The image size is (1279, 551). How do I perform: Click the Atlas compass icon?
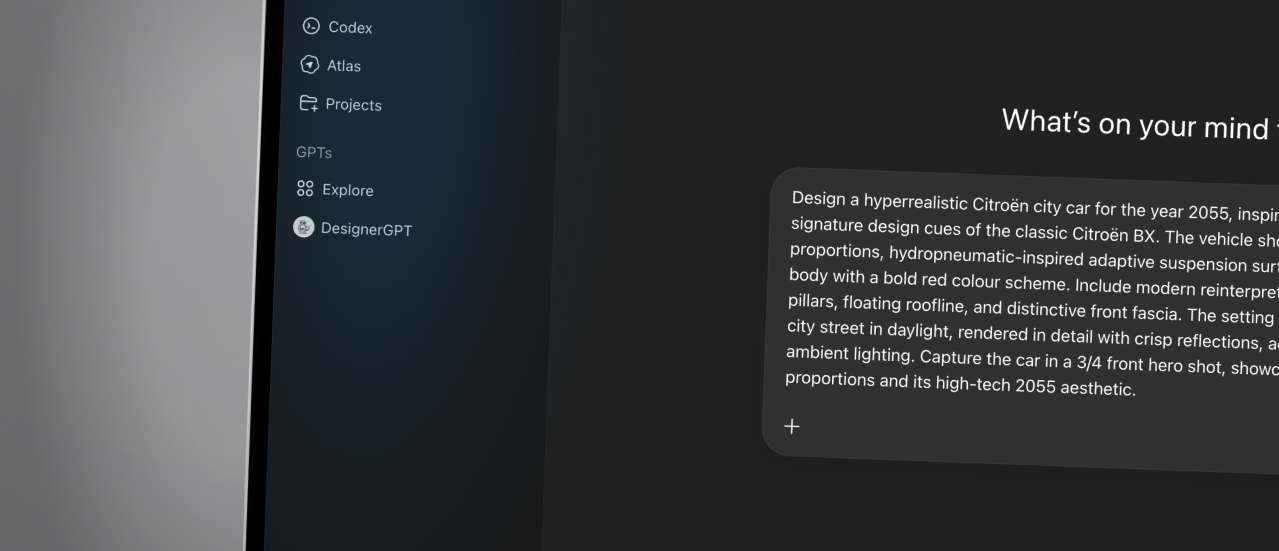point(310,65)
